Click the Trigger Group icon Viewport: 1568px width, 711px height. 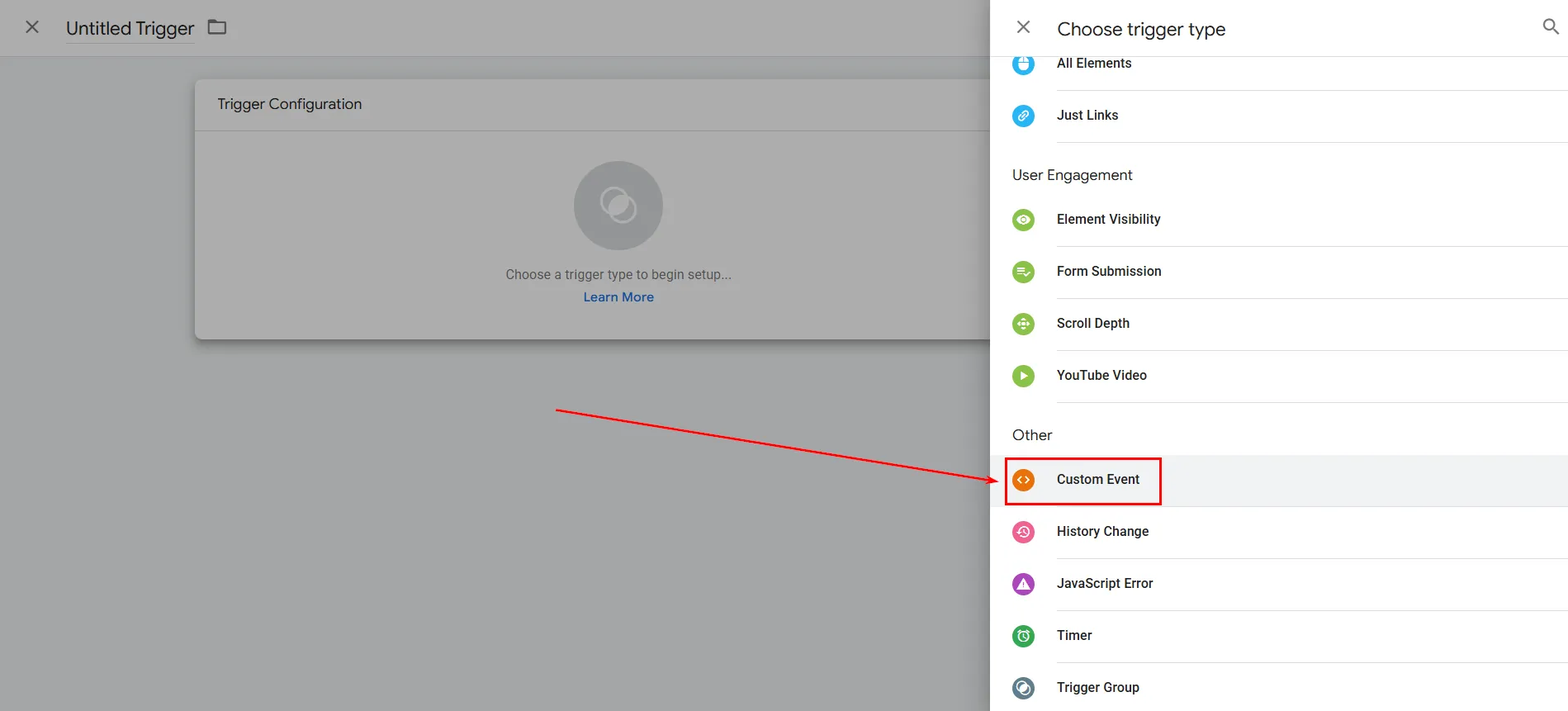(x=1023, y=688)
